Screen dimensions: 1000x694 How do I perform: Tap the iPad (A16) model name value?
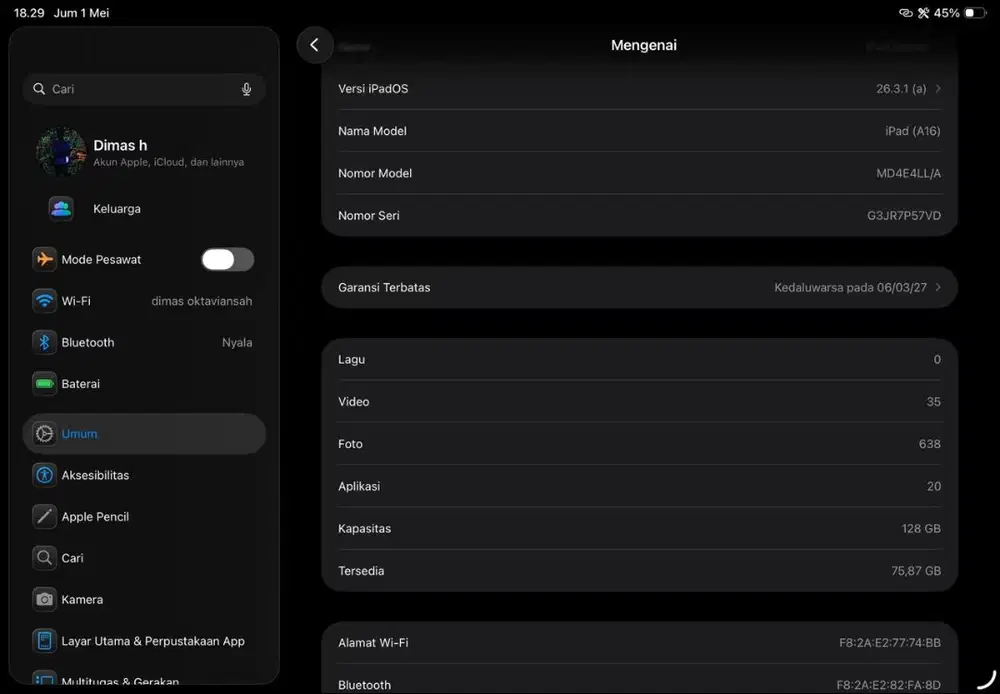coord(913,131)
